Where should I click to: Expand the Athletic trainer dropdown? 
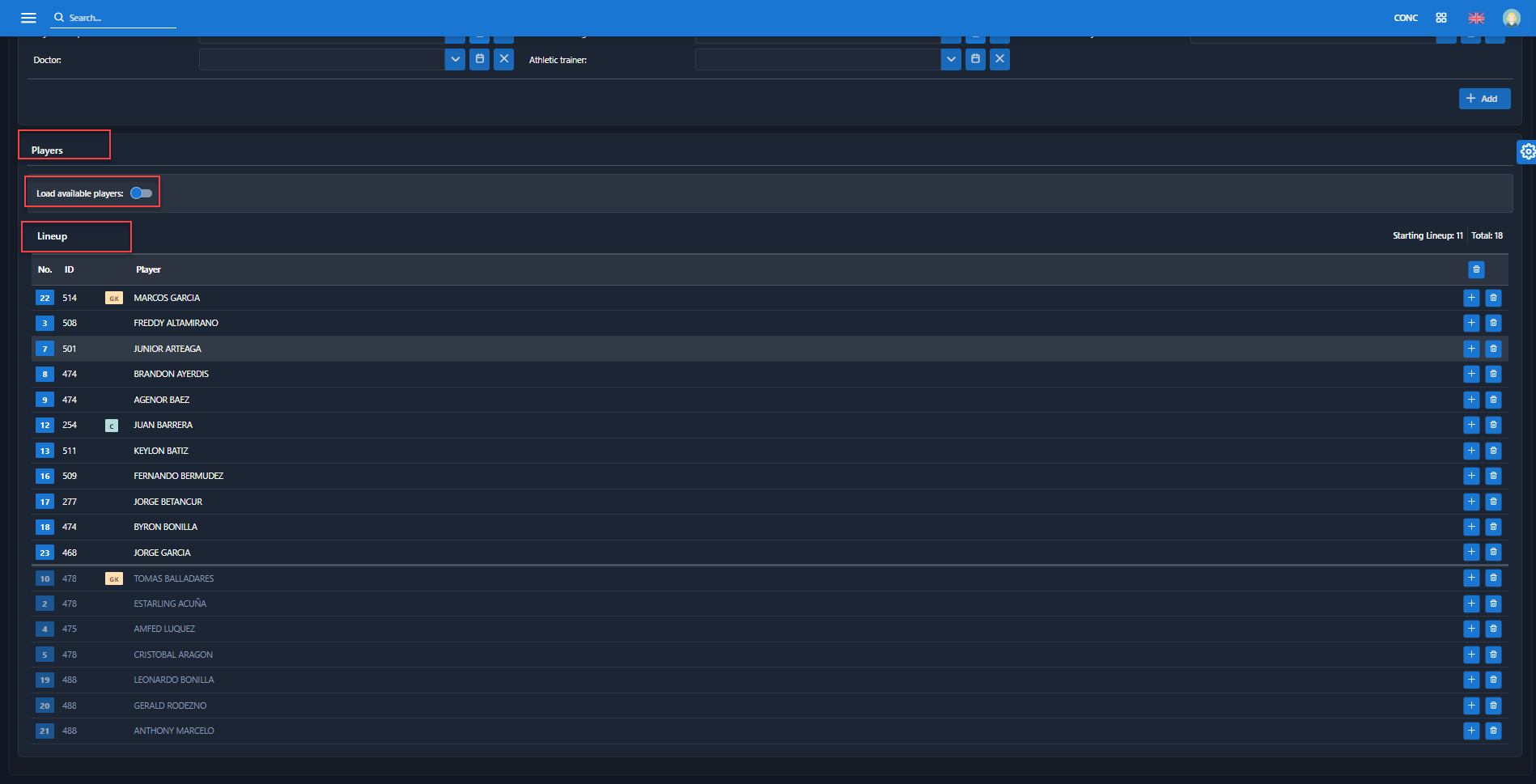point(951,59)
